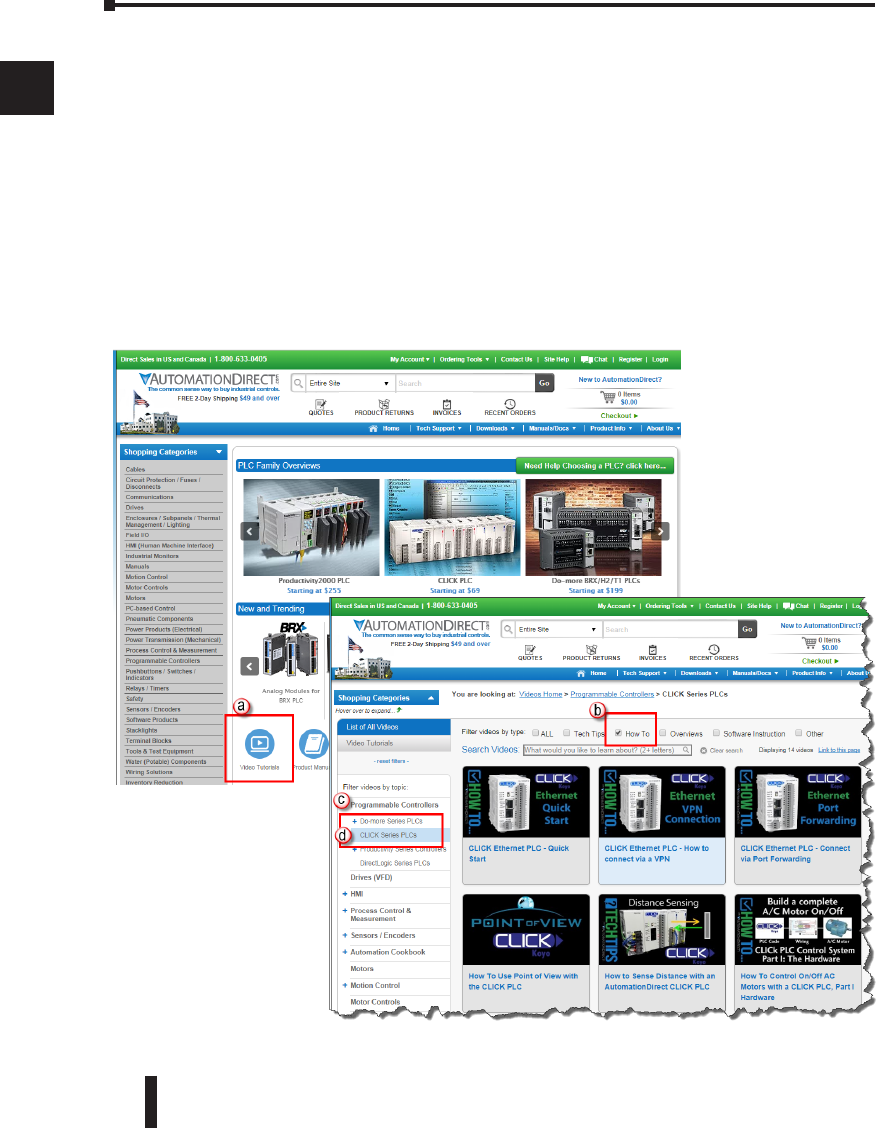Expand Shopping Categories header on homepage

coord(173,452)
